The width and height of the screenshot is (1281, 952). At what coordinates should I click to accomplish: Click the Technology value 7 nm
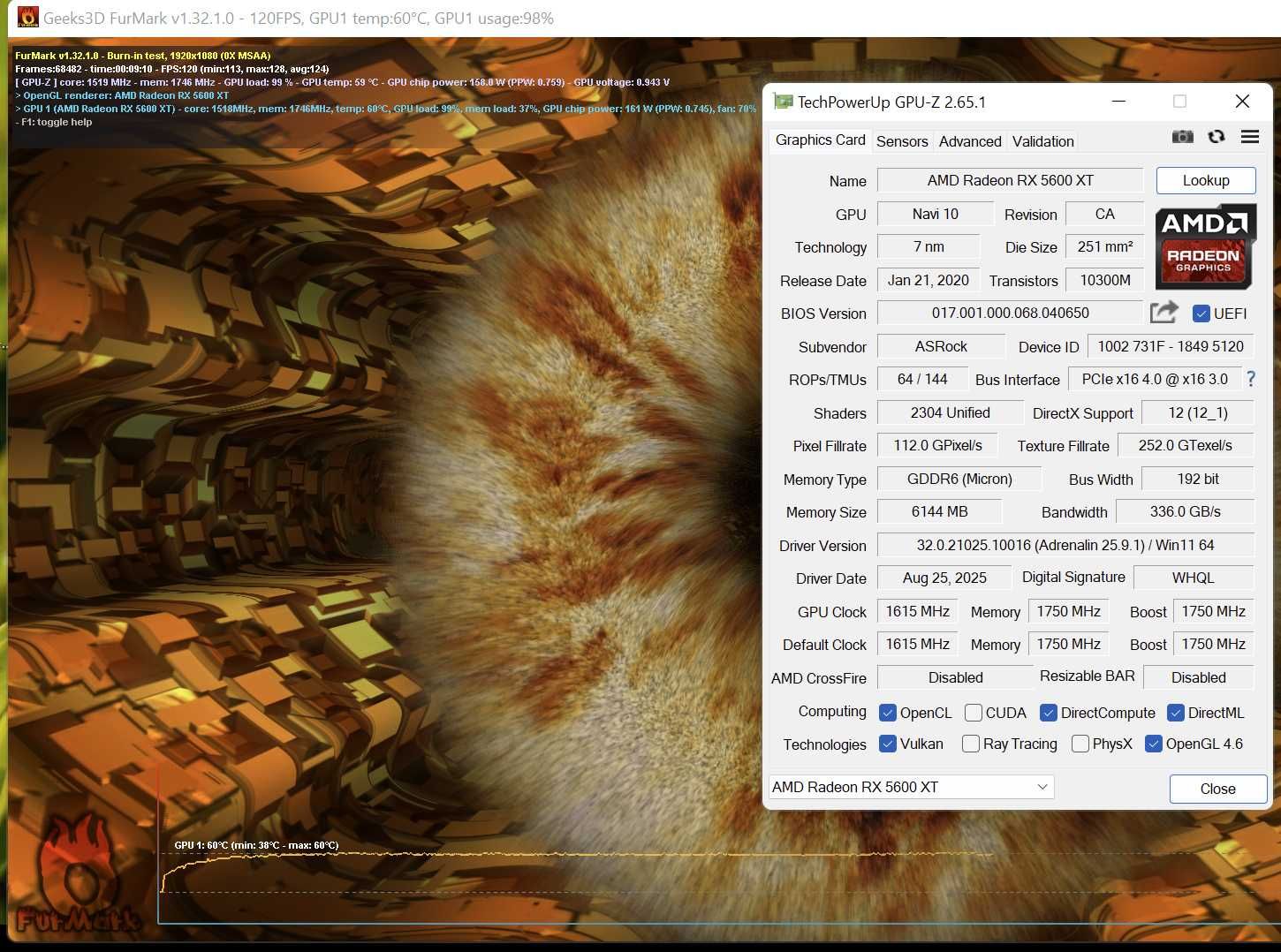(x=929, y=246)
